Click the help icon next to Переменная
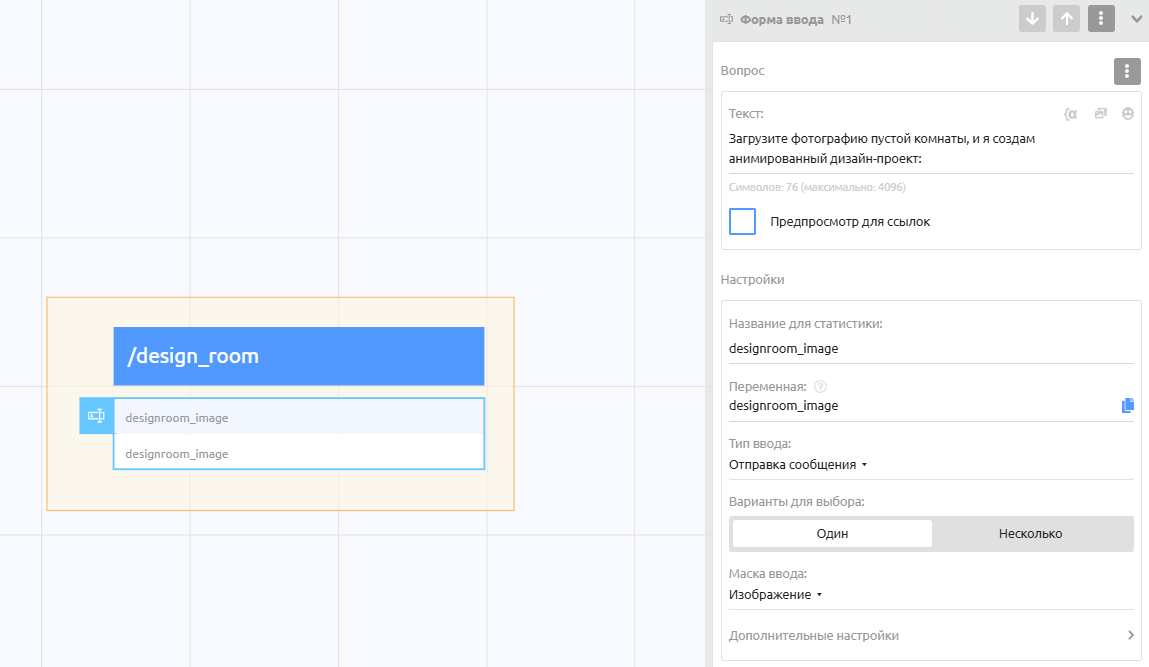1149x667 pixels. pos(820,387)
